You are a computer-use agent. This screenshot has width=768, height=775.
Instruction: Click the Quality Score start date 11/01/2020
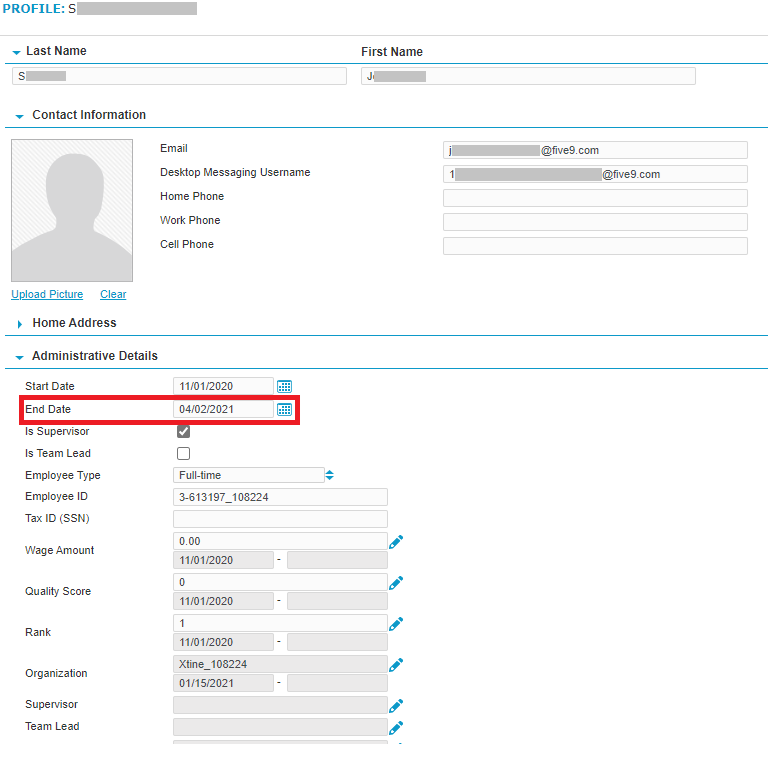coord(223,601)
